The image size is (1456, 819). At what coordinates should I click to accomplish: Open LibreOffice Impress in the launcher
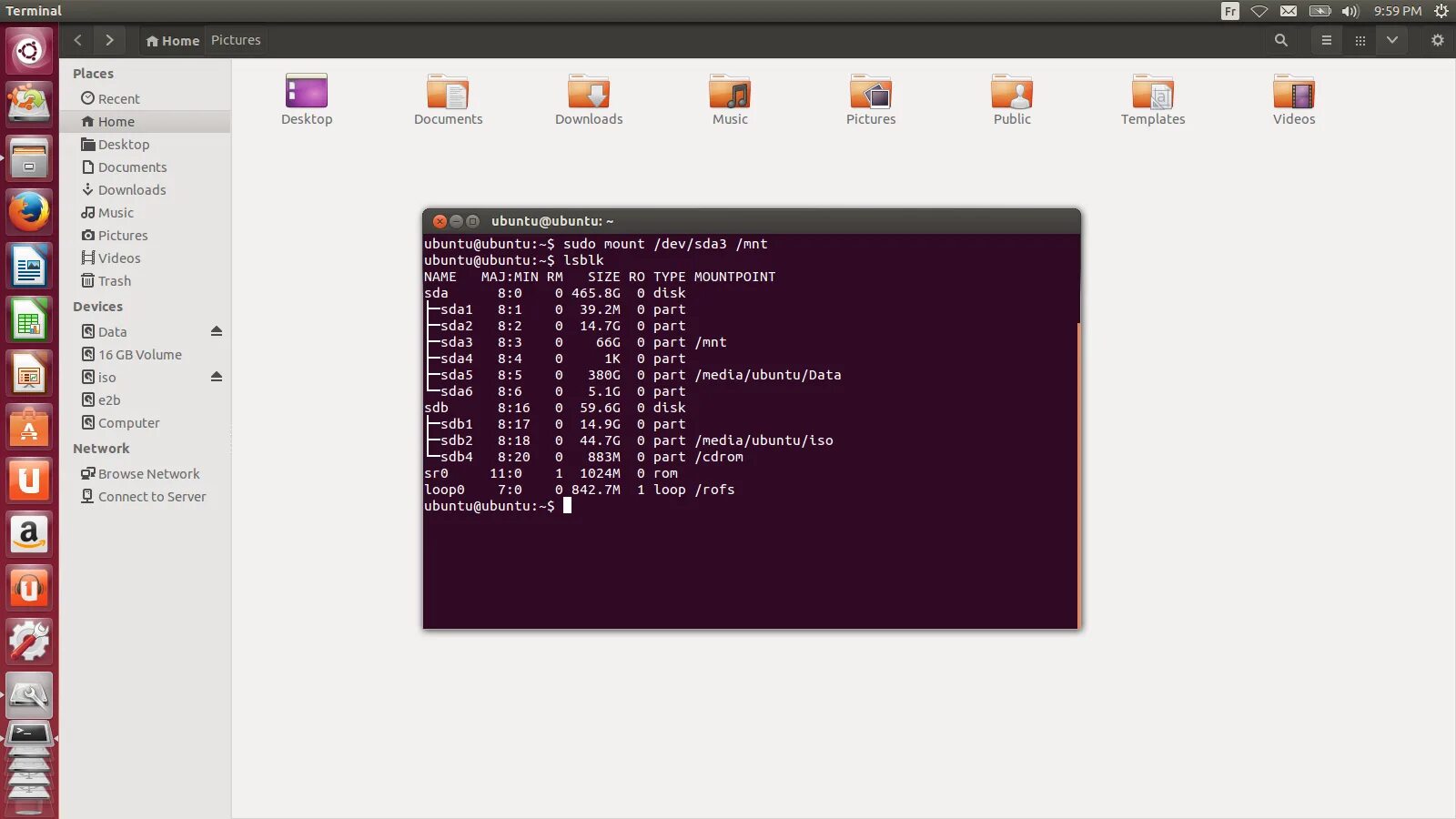[29, 374]
